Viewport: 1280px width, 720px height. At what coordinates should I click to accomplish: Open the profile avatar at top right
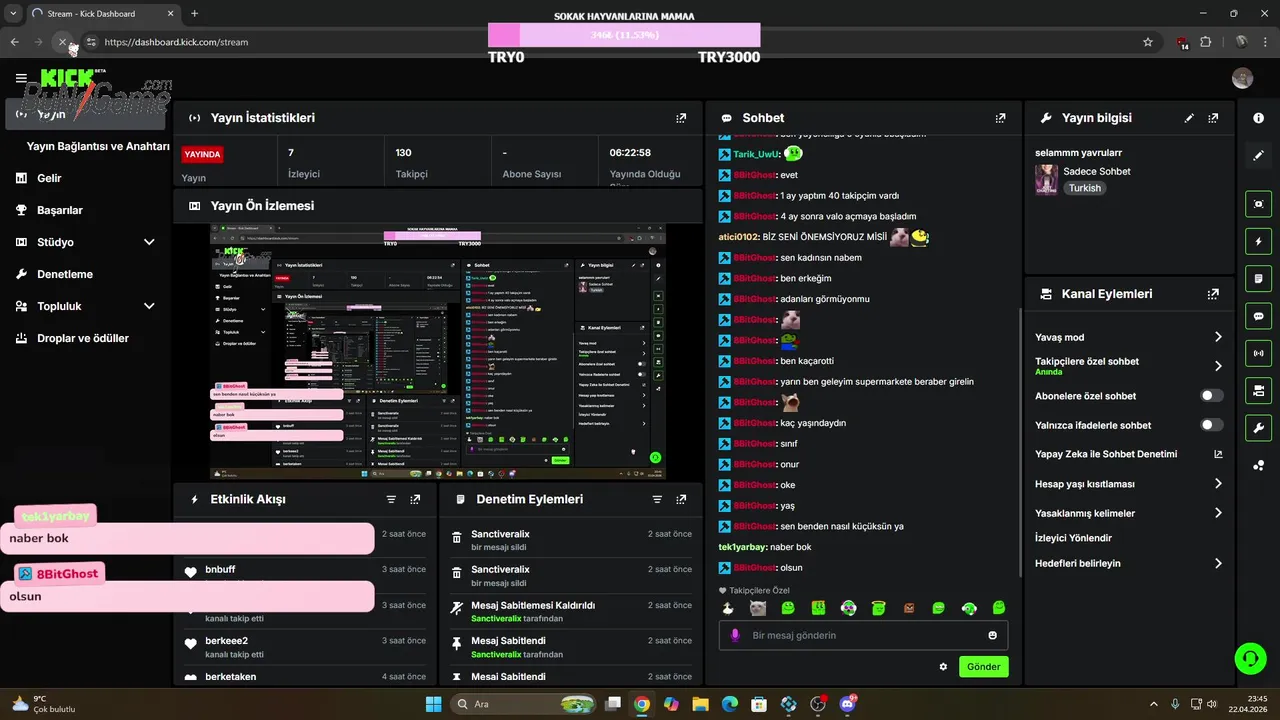(1242, 78)
